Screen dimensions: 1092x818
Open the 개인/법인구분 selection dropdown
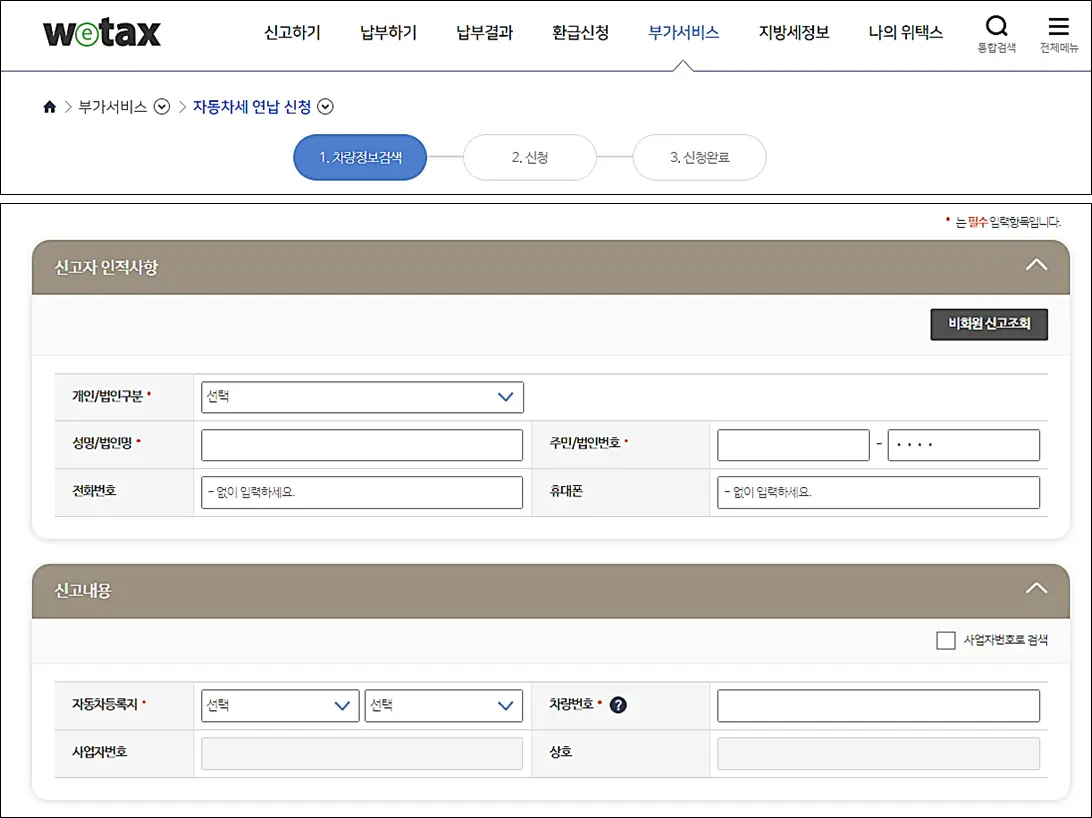[x=362, y=397]
